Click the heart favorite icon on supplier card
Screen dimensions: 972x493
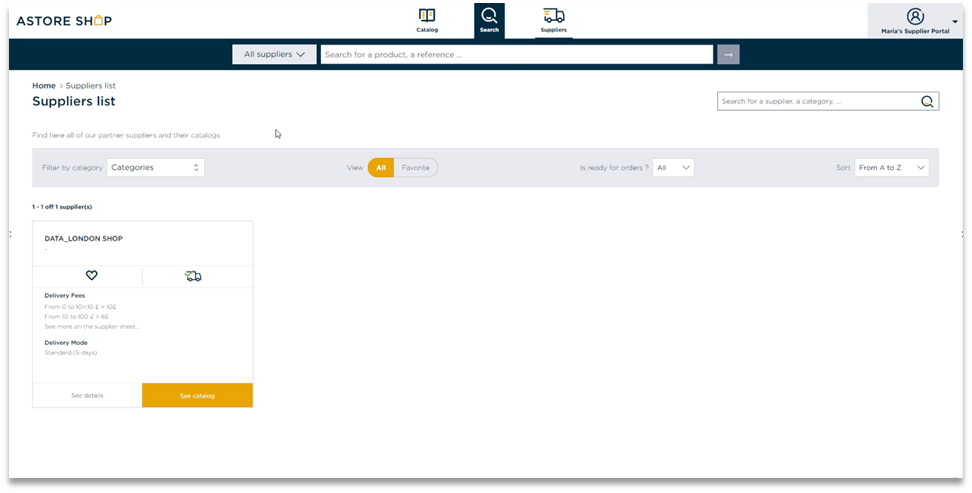(x=91, y=276)
